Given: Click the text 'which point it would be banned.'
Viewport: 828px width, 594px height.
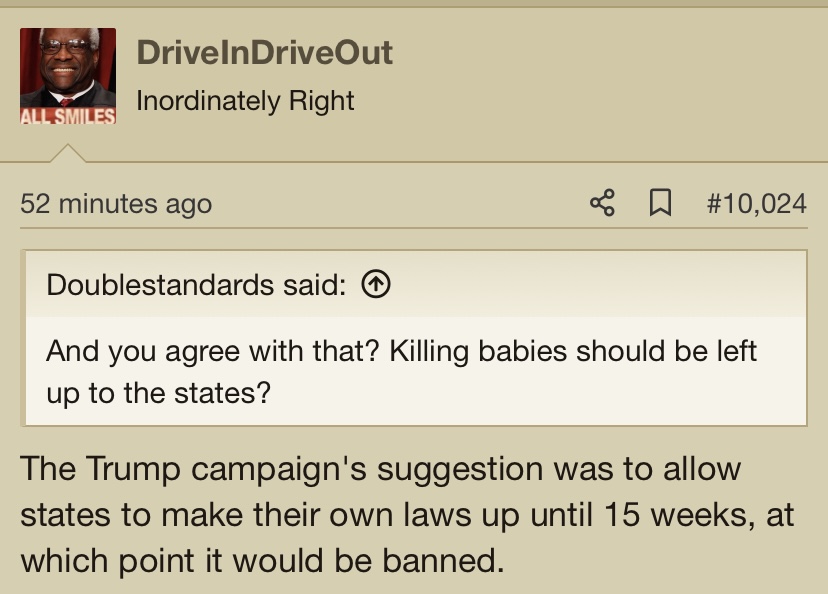Looking at the screenshot, I should (x=262, y=560).
